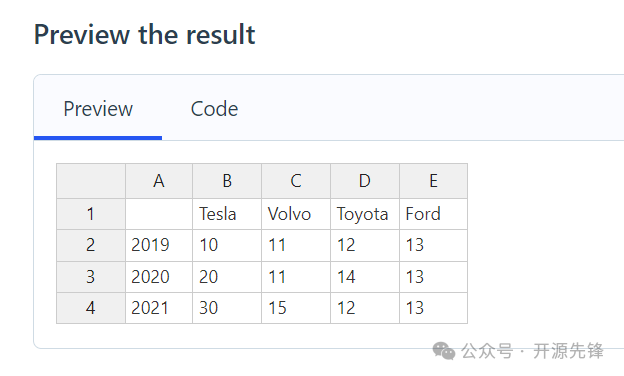Viewport: 624px width, 376px height.
Task: Select the 2019 cell
Action: tap(159, 245)
